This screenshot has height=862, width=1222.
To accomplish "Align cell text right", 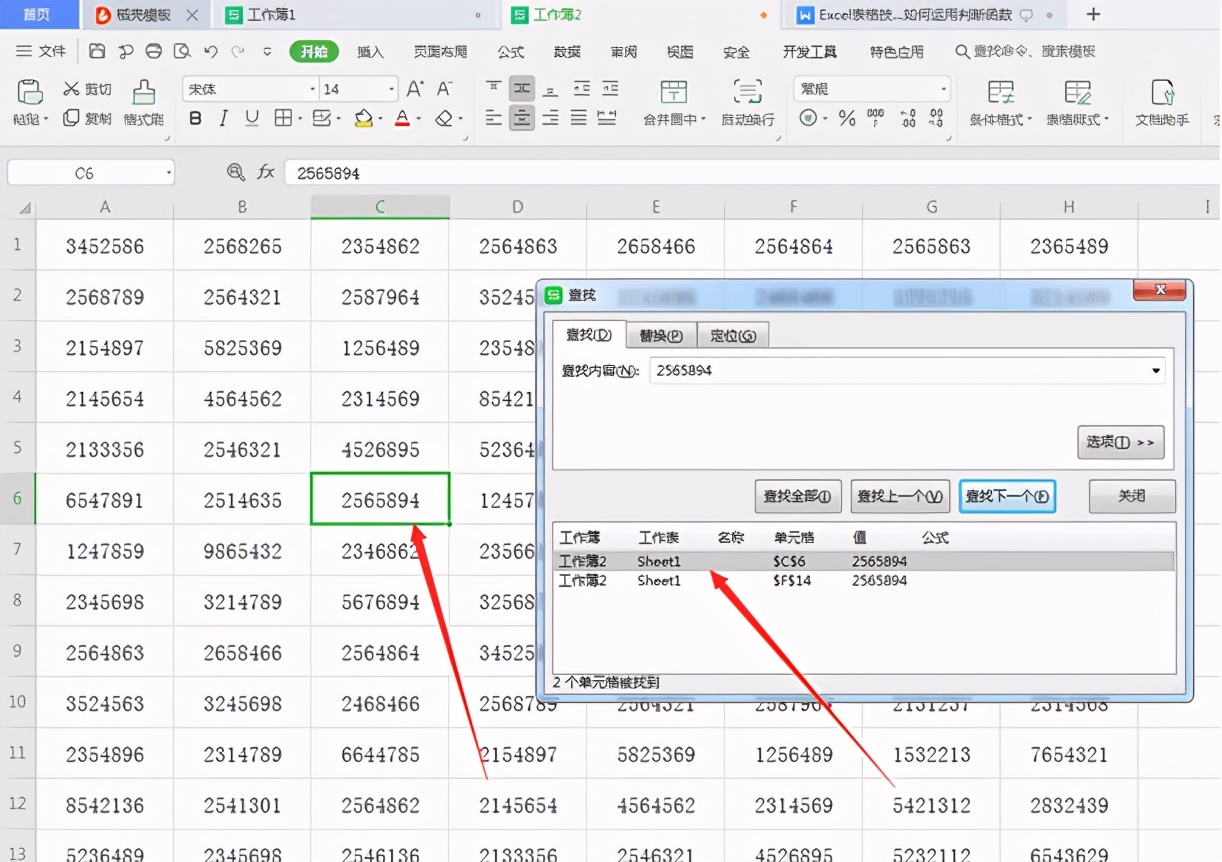I will (x=550, y=118).
